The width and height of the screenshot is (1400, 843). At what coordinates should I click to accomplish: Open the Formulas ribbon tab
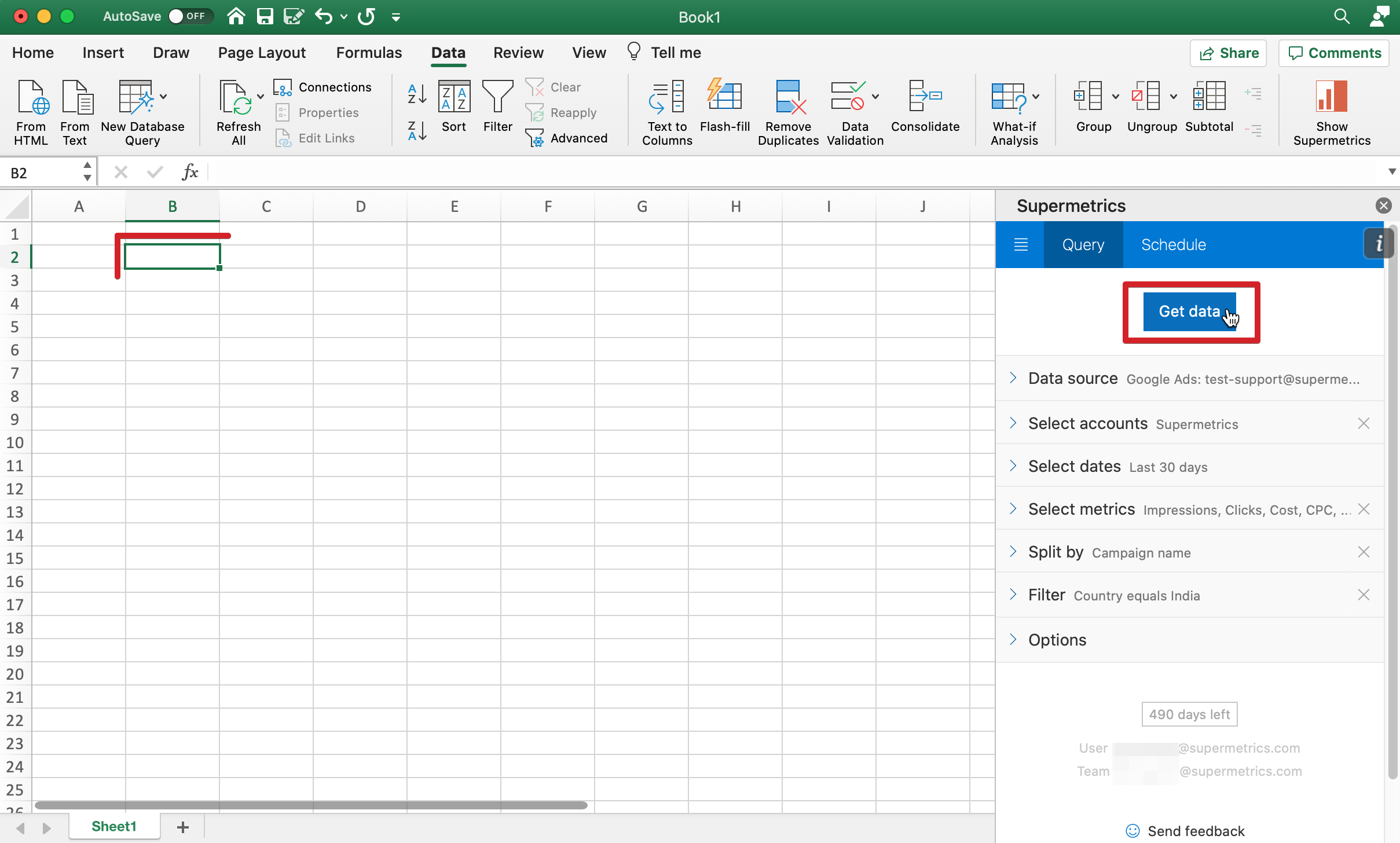point(369,52)
